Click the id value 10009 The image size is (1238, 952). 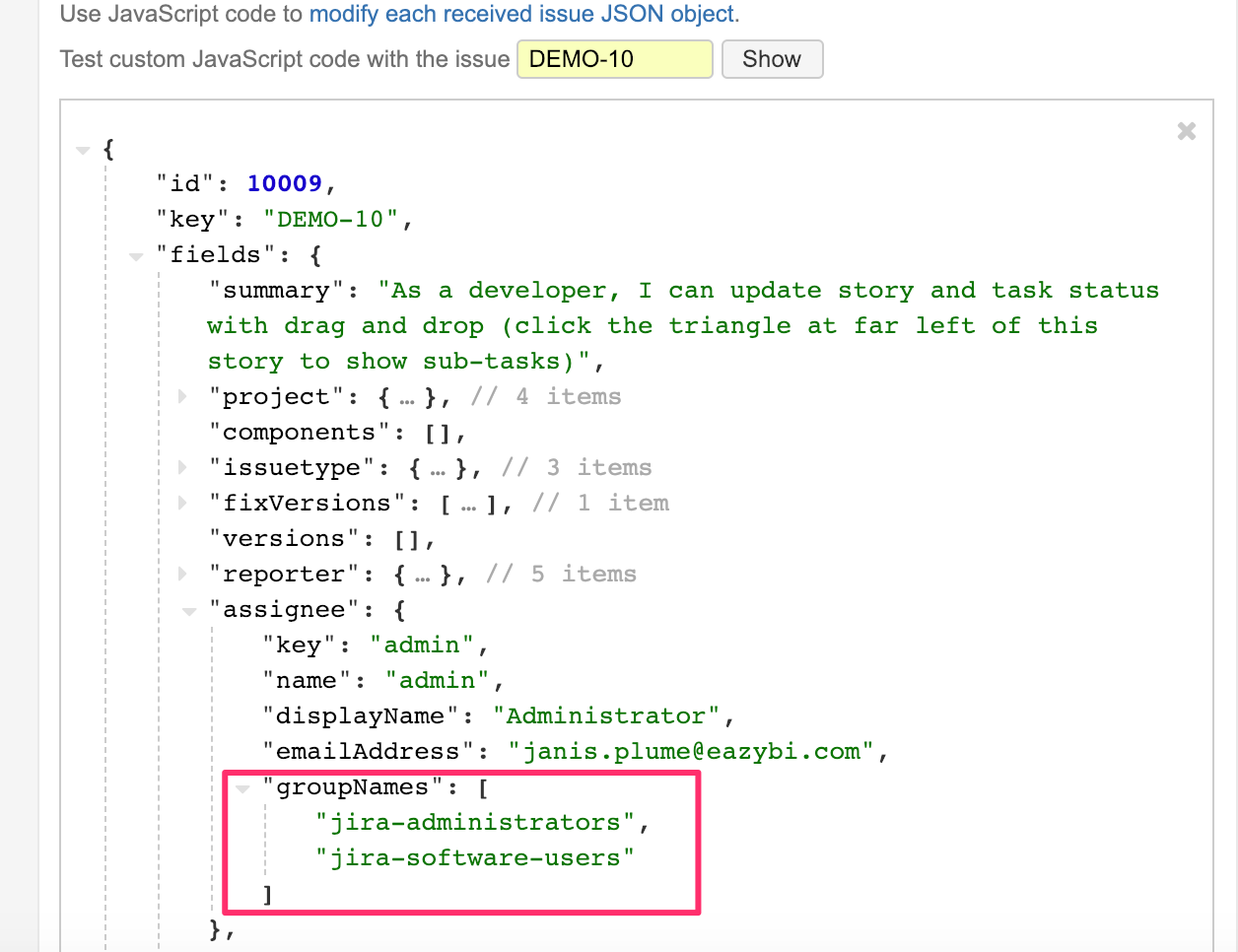(284, 183)
